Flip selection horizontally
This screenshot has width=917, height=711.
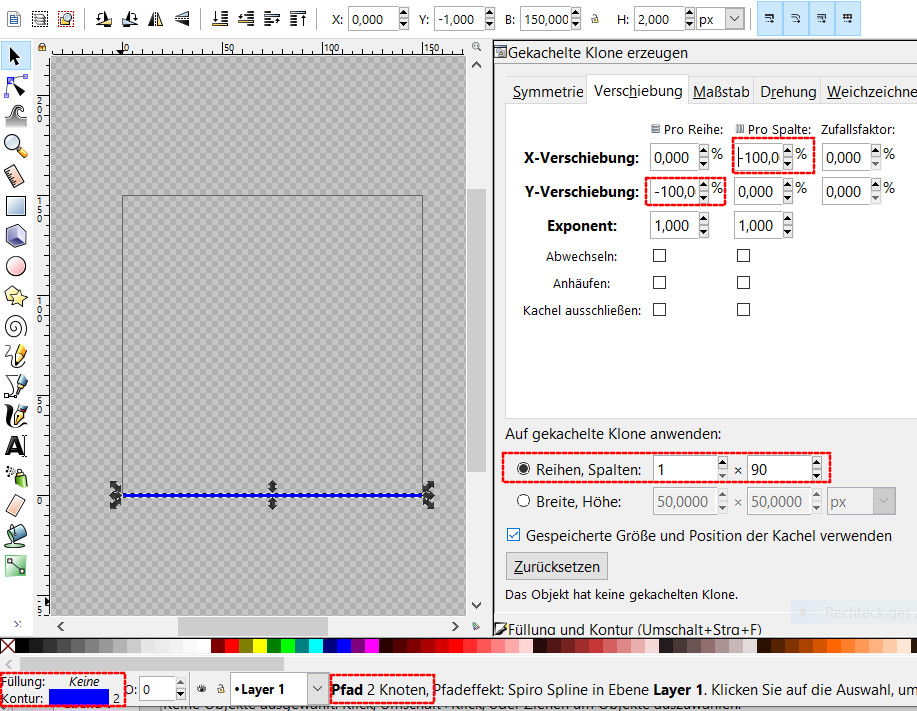point(156,19)
